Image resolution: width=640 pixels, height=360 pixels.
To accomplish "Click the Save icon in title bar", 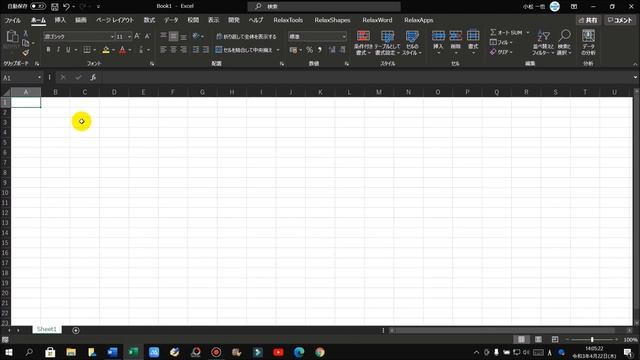I will click(x=55, y=7).
